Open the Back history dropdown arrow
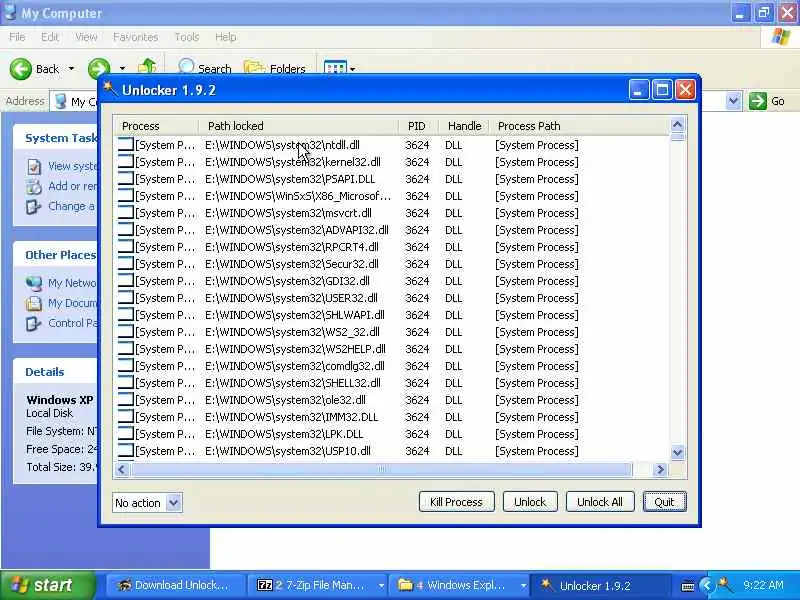800x600 pixels. tap(71, 68)
